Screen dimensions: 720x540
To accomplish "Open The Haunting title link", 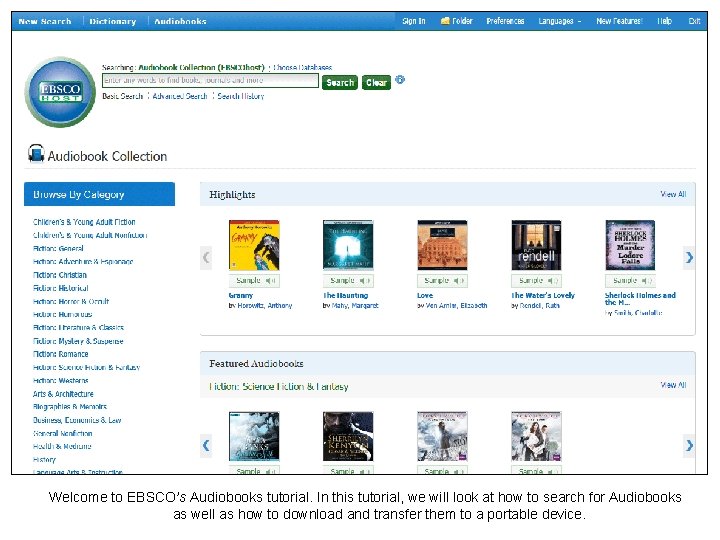I will pyautogui.click(x=346, y=296).
